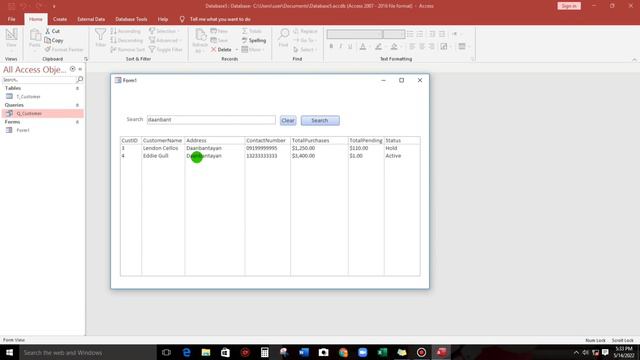Collapse the Queries group in navigation pane
The width and height of the screenshot is (640, 360).
[x=77, y=105]
